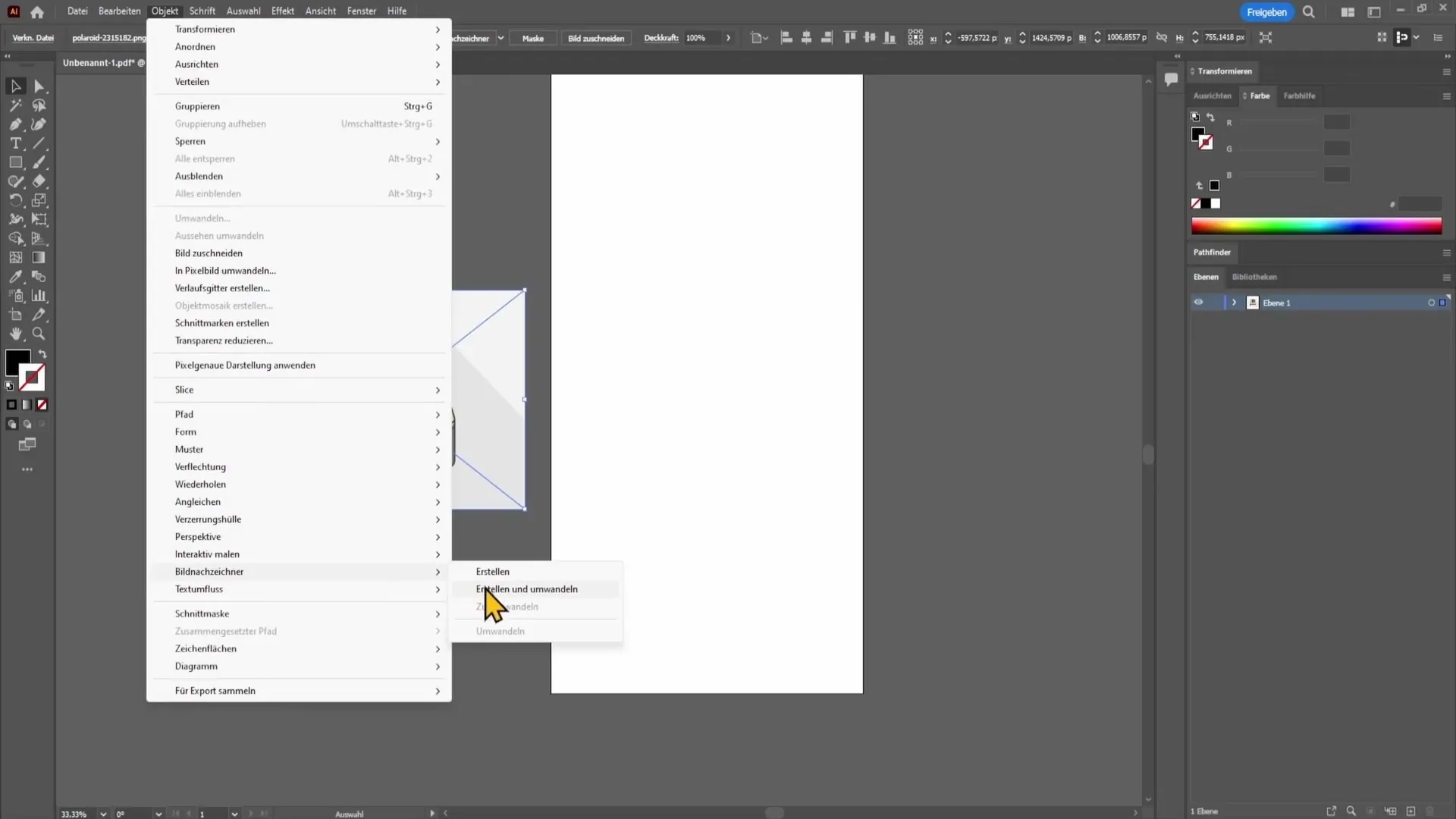Click the Freigeben share button

click(1266, 12)
